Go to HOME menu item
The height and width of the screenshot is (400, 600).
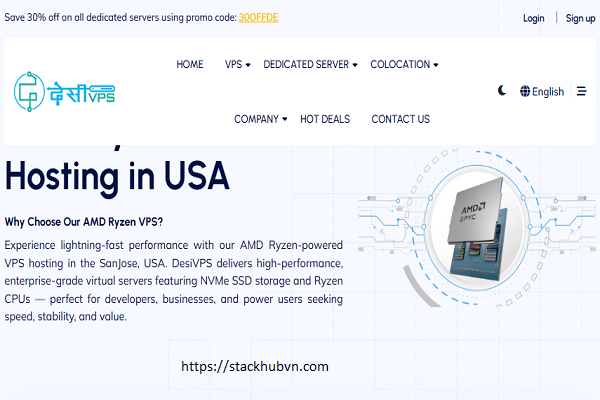point(190,64)
